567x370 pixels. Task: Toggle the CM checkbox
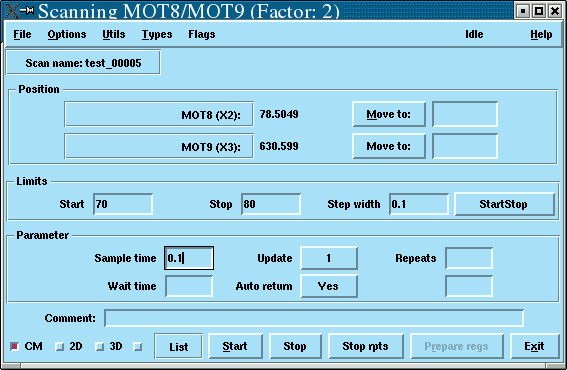[14, 346]
